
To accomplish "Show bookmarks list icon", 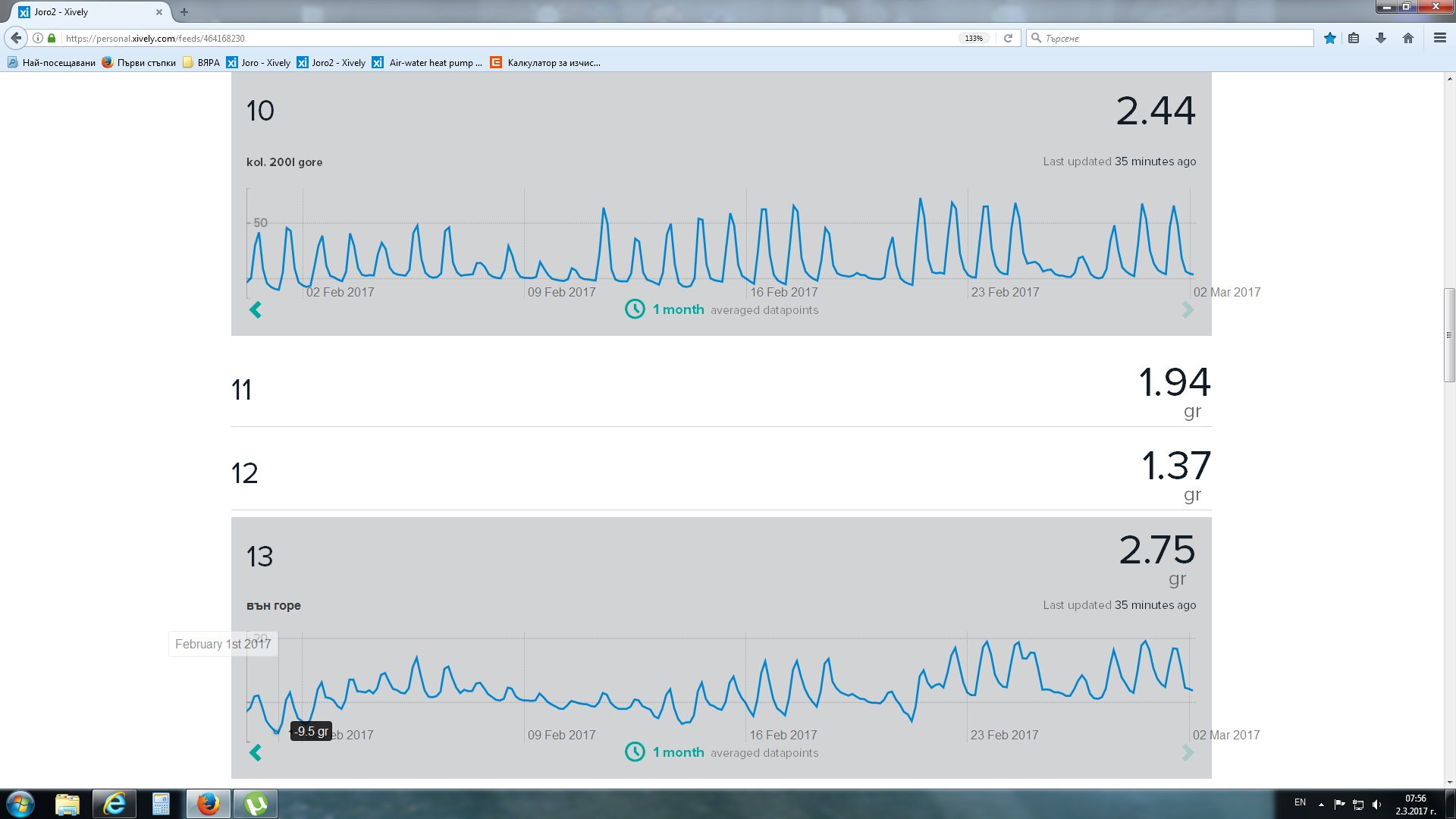I will click(1354, 38).
